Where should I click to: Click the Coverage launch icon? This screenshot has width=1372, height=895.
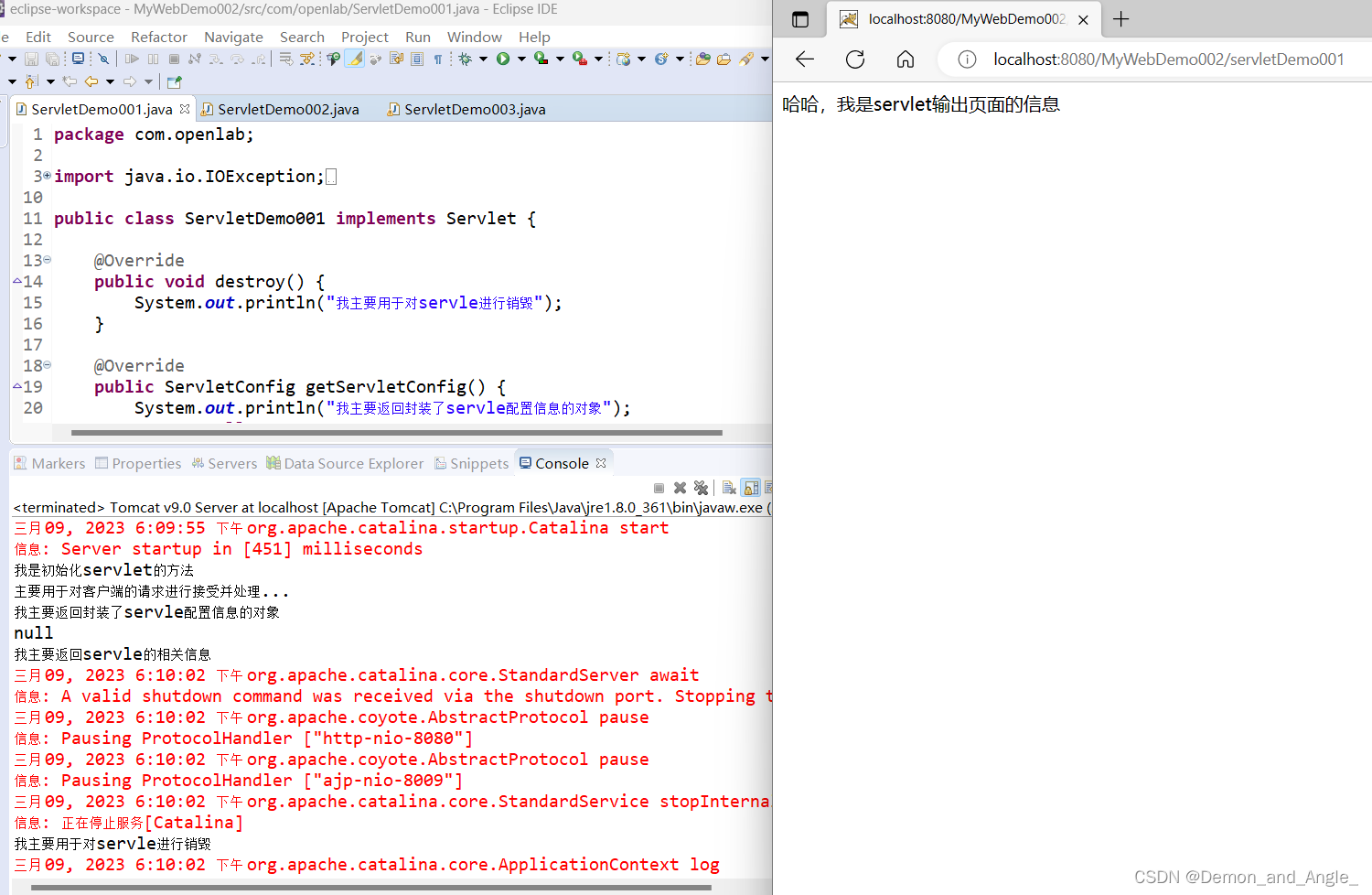tap(541, 59)
